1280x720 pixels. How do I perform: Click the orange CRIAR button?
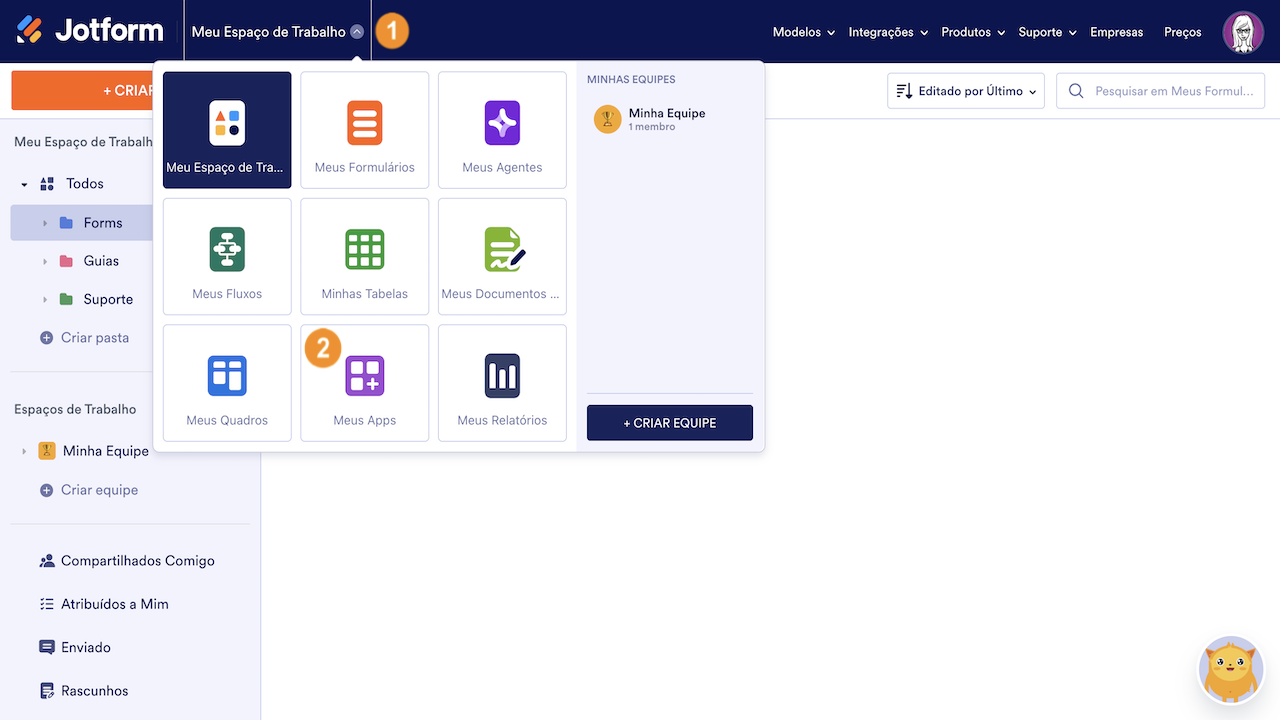83,91
